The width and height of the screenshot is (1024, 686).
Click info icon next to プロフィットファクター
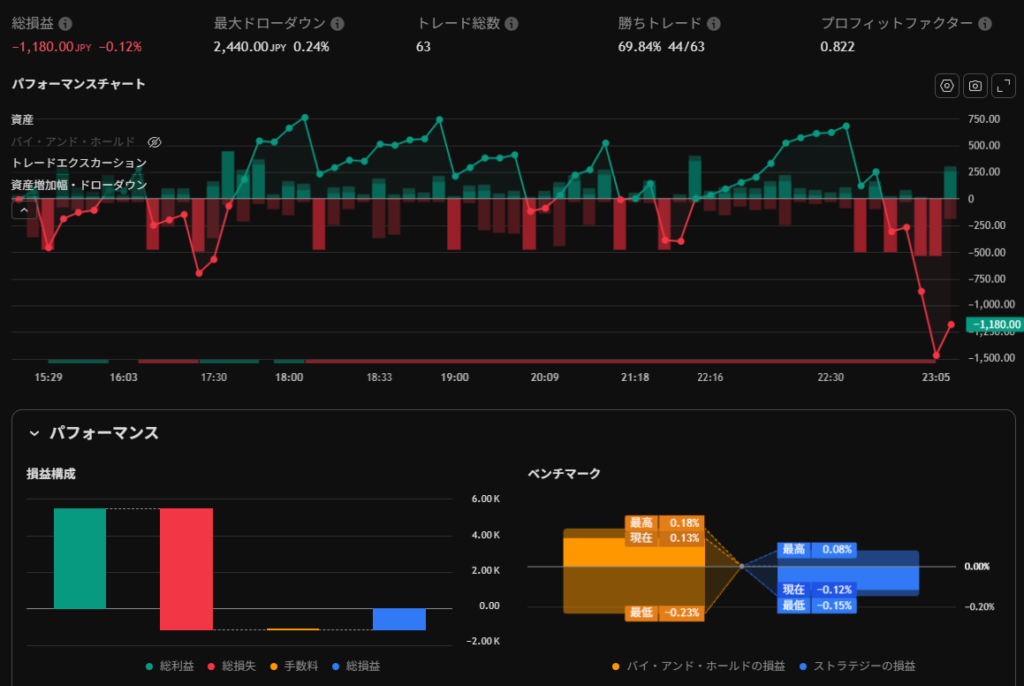point(985,23)
